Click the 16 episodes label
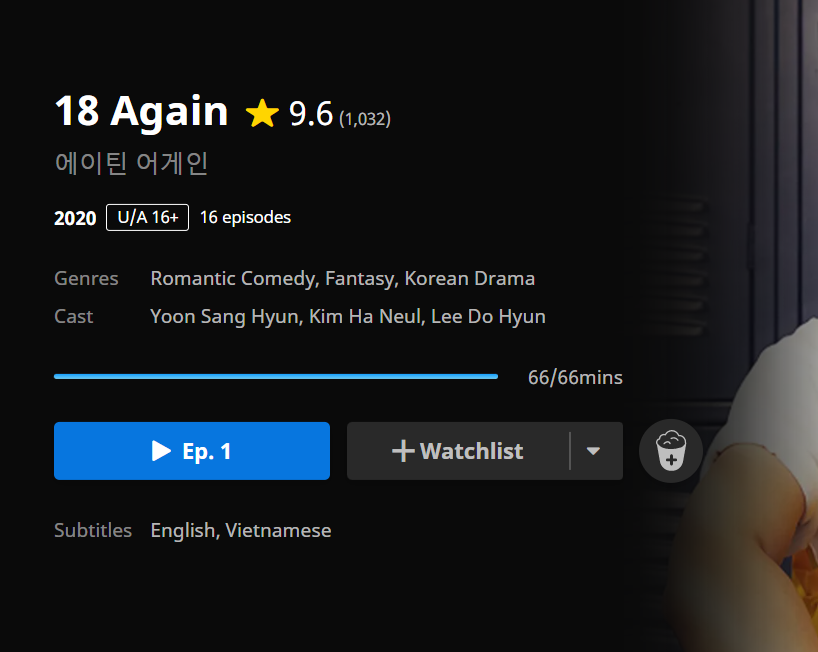Viewport: 818px width, 652px height. coord(245,218)
